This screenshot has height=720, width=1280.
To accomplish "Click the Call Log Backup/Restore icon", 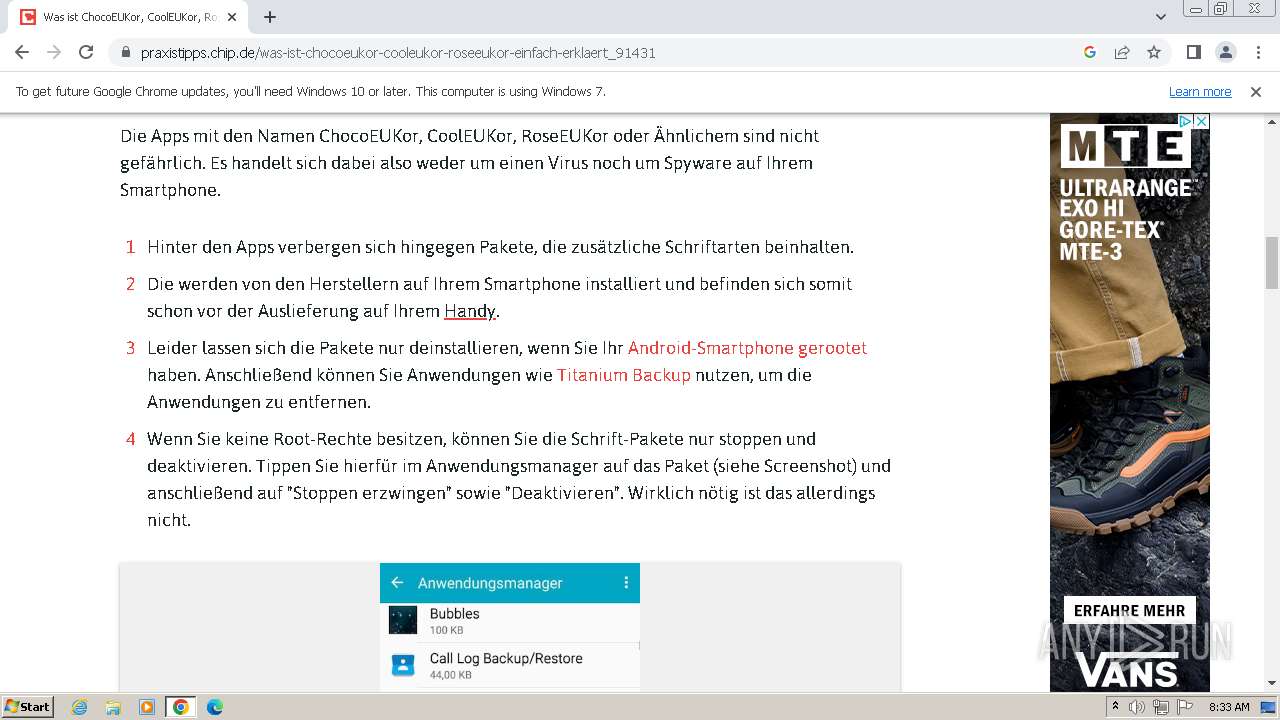I will click(x=403, y=665).
